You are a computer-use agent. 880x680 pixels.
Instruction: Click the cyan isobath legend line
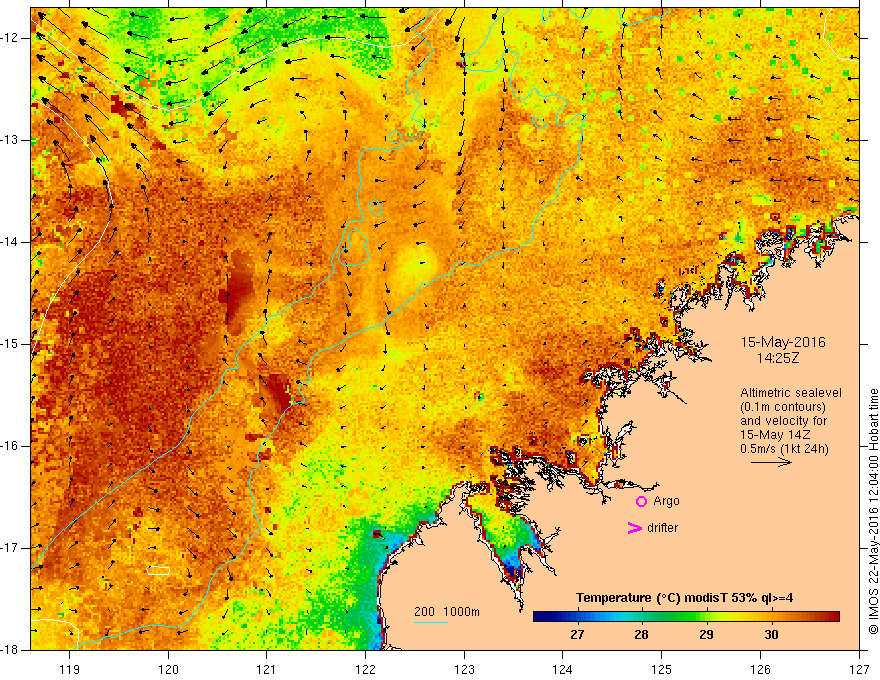pos(430,622)
